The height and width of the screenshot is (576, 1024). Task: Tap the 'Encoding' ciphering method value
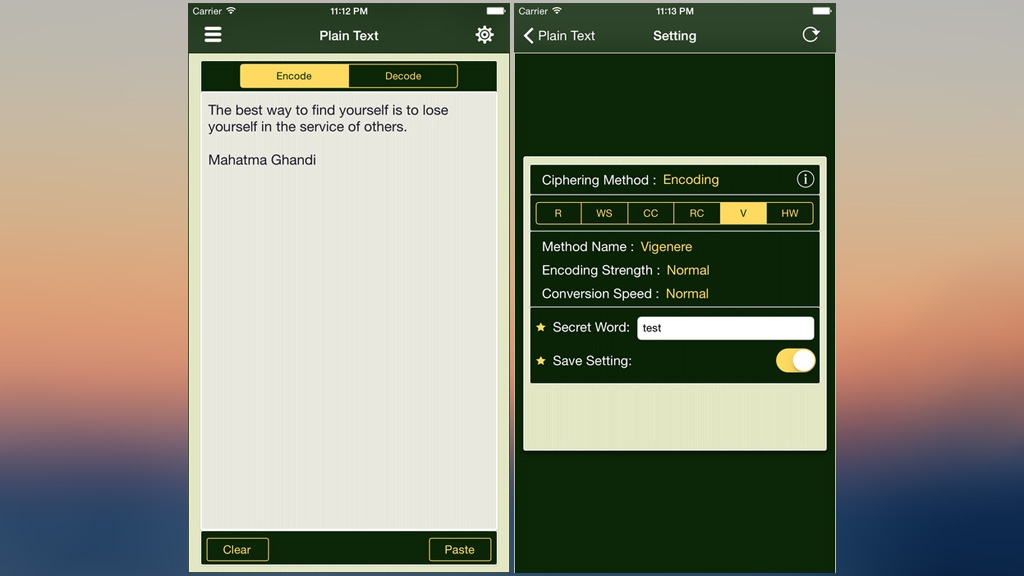tap(691, 180)
